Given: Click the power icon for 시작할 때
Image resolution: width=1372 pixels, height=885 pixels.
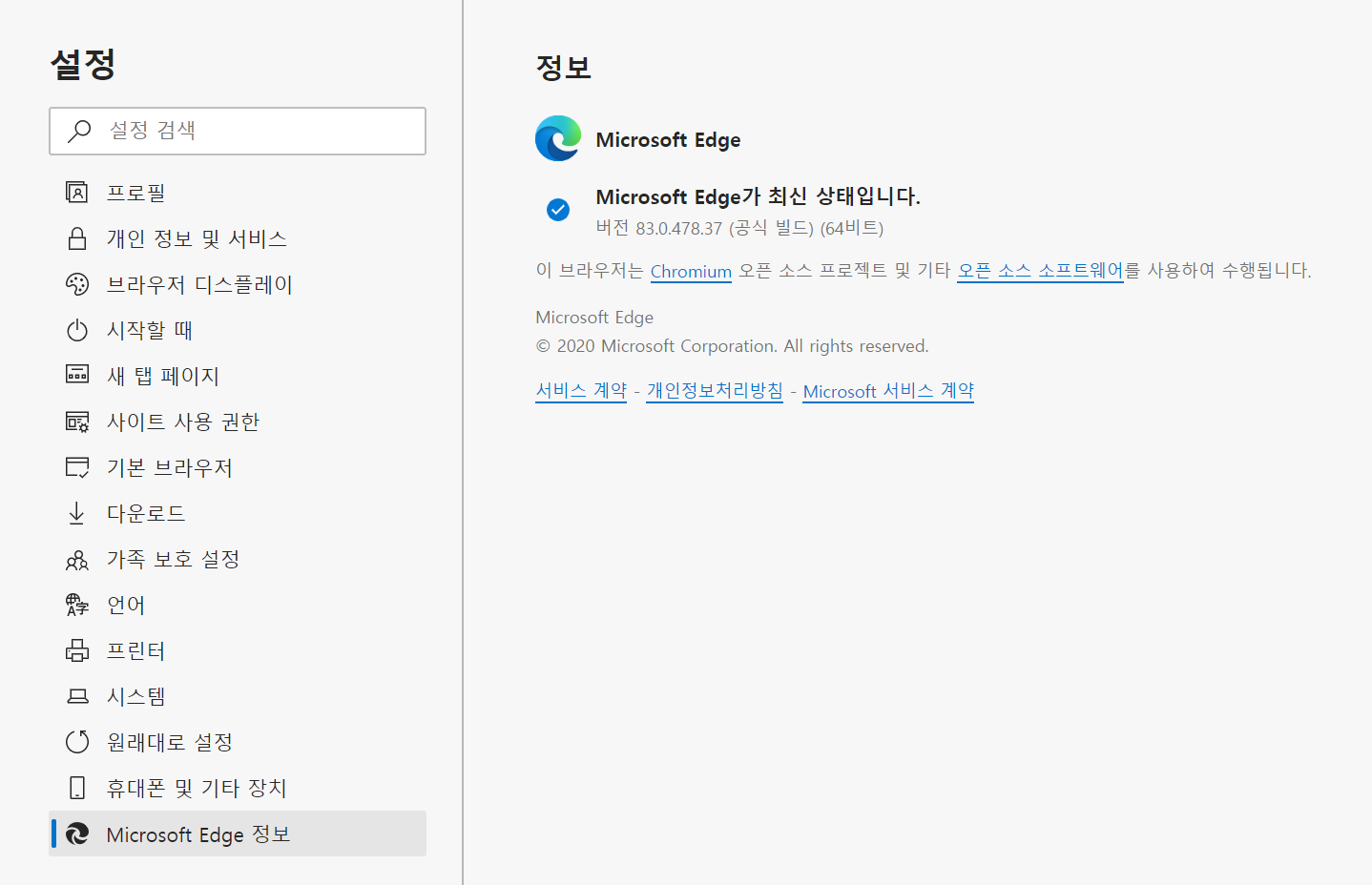Looking at the screenshot, I should coord(77,330).
